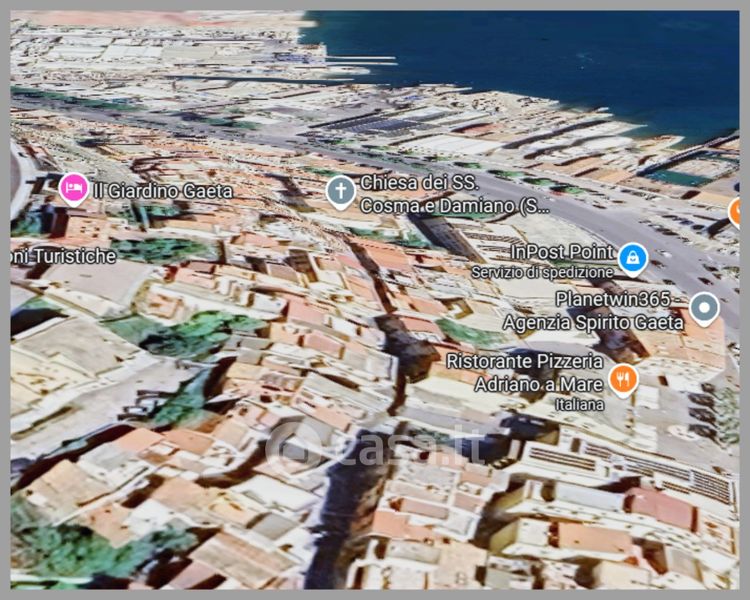Open Planetwin365 - Agenzia Spirito Gaeta label
The height and width of the screenshot is (600, 750).
pos(593,311)
